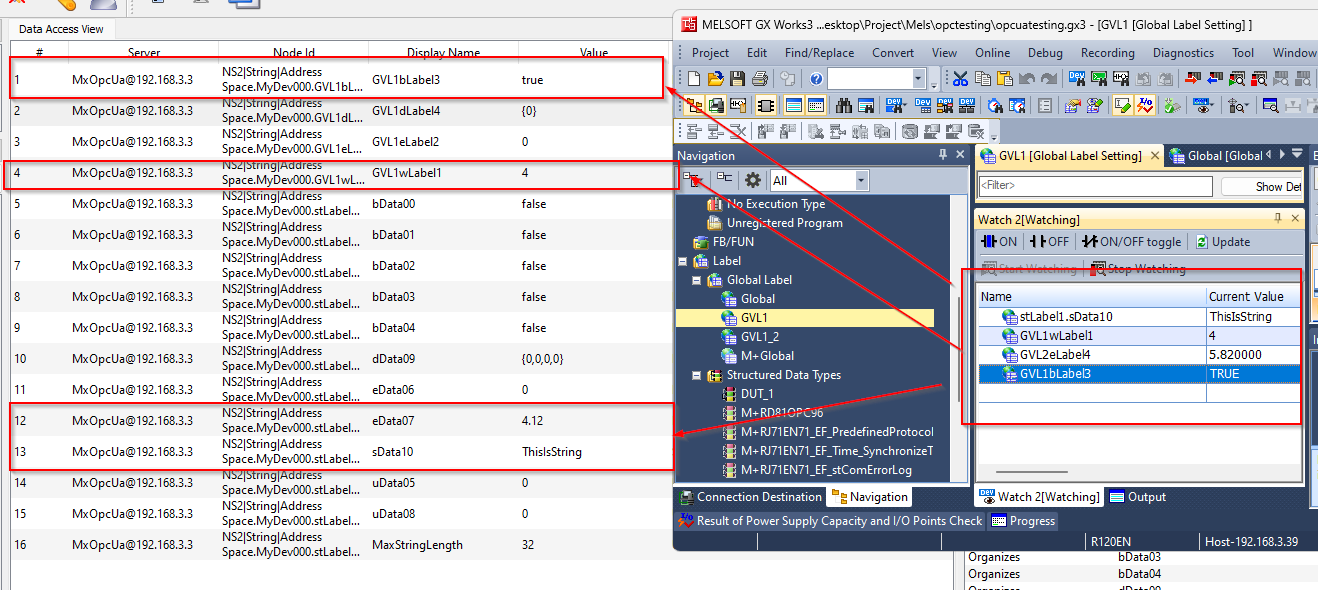Collapse the Global Label tree node
Image resolution: width=1318 pixels, height=590 pixels.
(x=698, y=280)
